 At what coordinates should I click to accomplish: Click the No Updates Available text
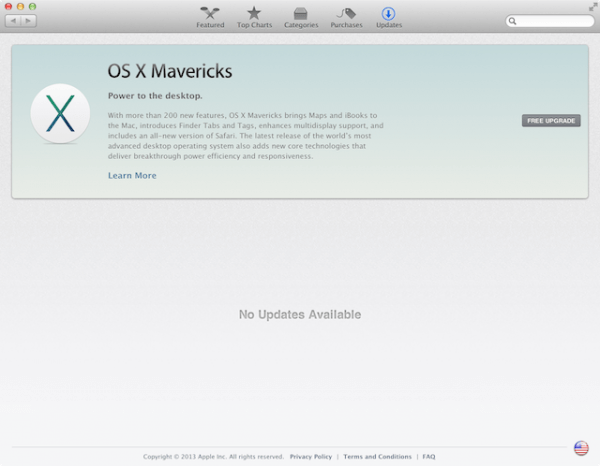[300, 314]
